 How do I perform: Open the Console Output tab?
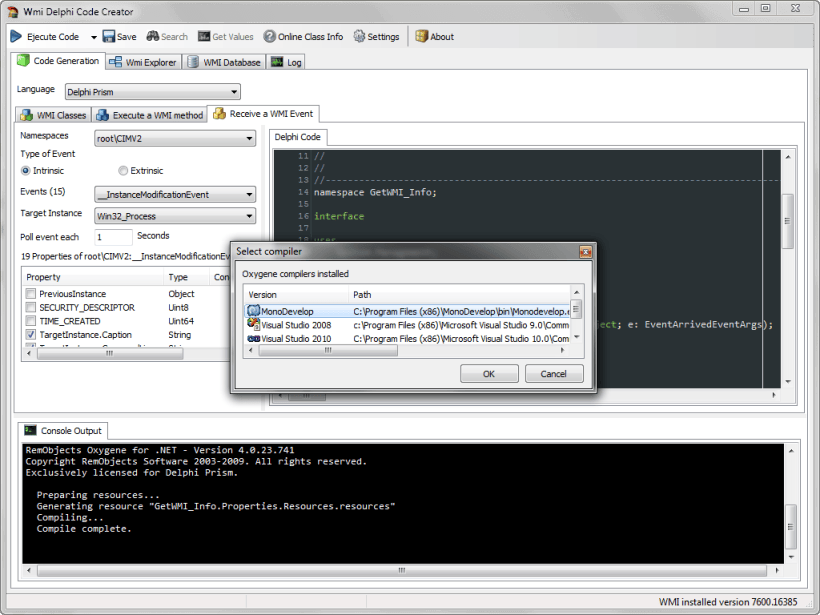[63, 431]
